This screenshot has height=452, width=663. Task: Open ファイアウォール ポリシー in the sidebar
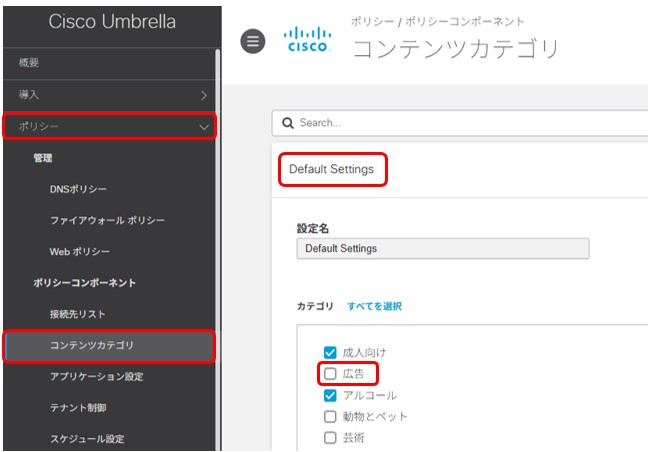pyautogui.click(x=107, y=220)
